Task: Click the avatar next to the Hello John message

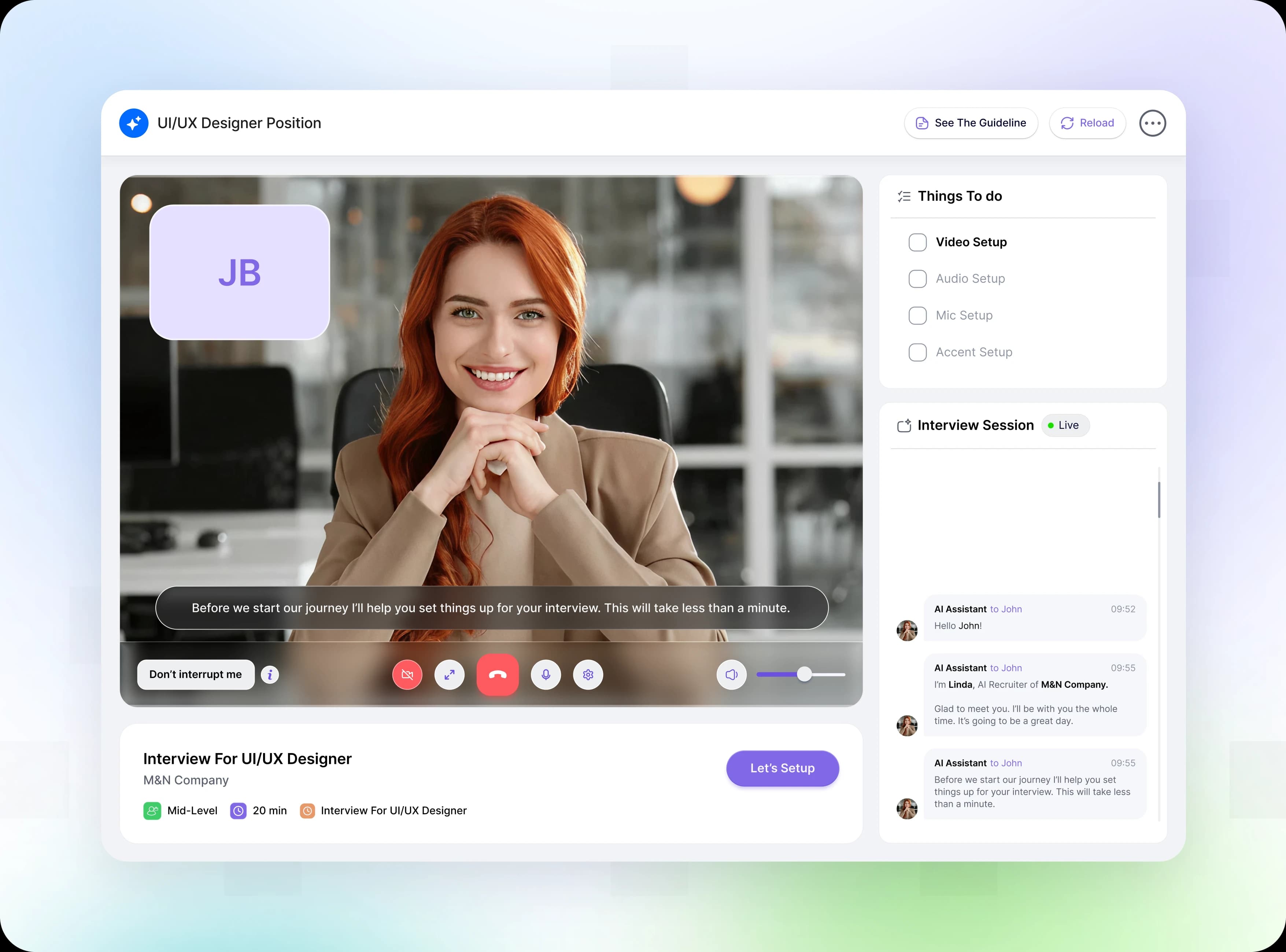Action: pos(907,630)
